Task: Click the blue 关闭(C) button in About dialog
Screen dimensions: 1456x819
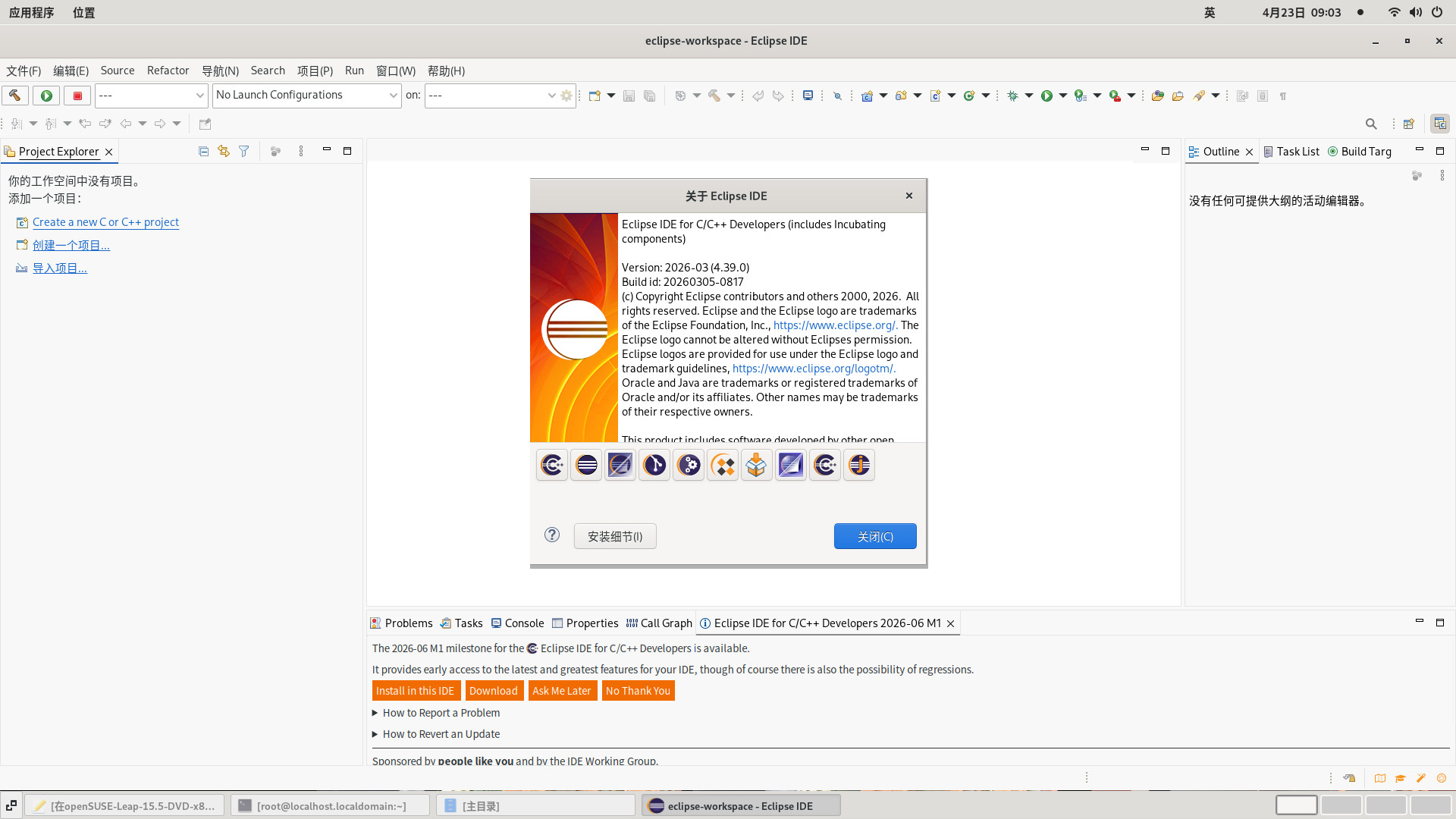Action: click(875, 536)
